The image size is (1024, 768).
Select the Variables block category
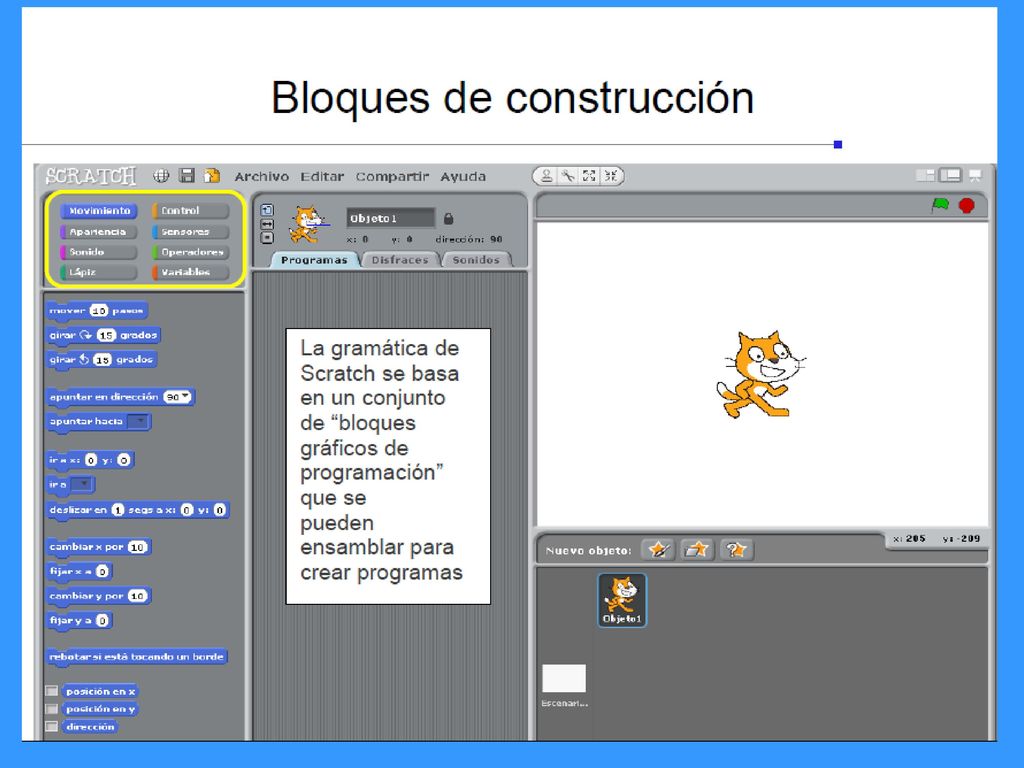[x=190, y=272]
